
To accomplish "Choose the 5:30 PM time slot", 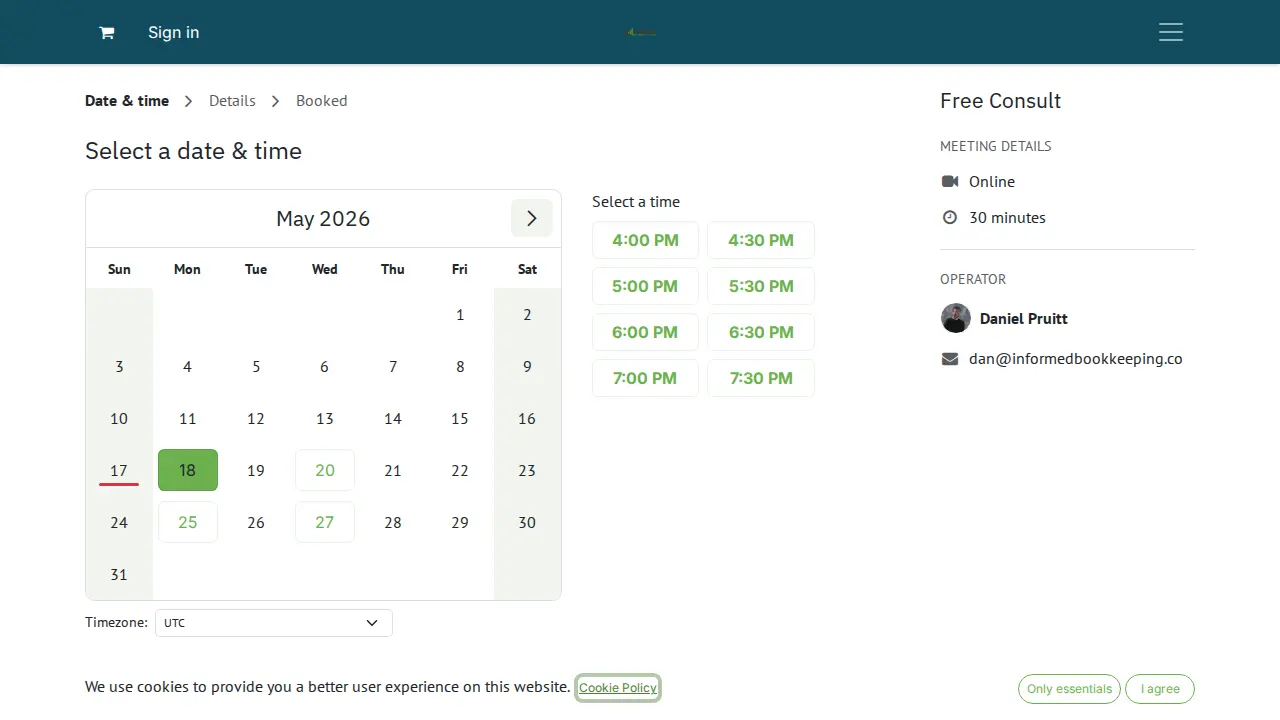I will click(x=761, y=286).
